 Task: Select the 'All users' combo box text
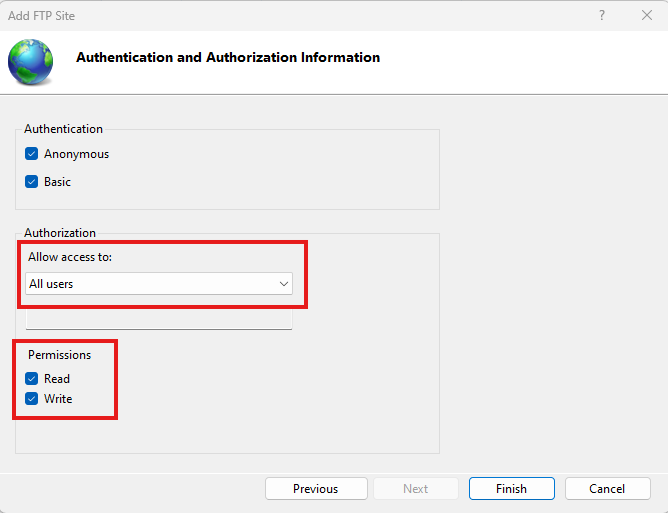150,284
